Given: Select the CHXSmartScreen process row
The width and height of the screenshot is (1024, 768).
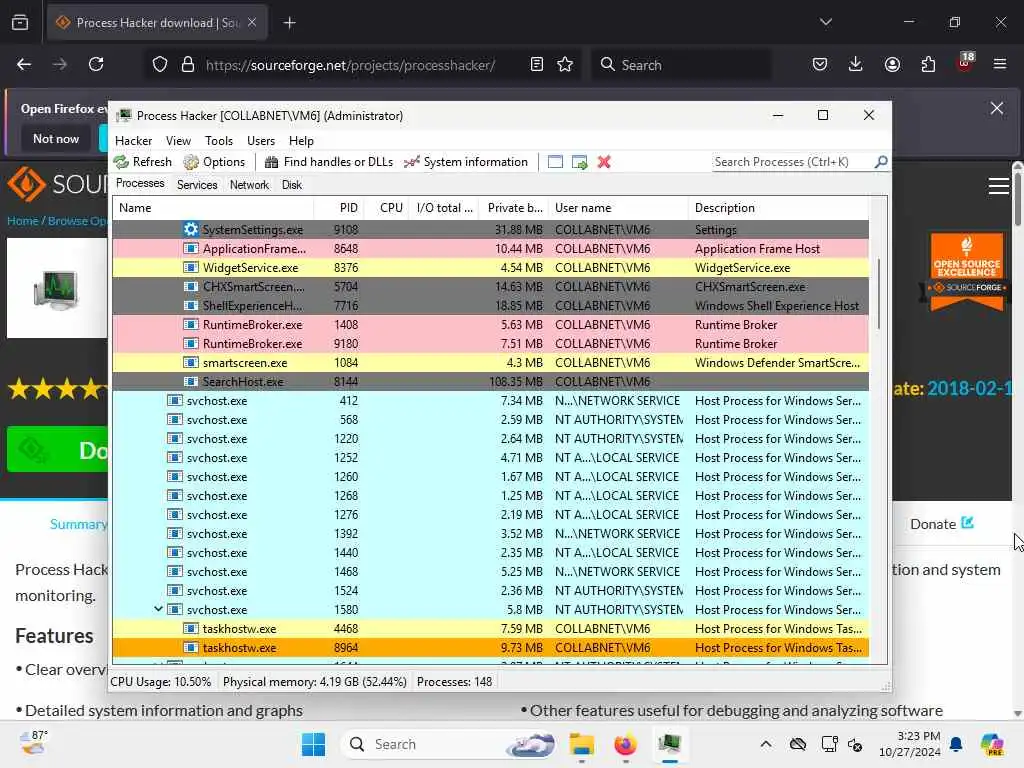Looking at the screenshot, I should pos(490,287).
